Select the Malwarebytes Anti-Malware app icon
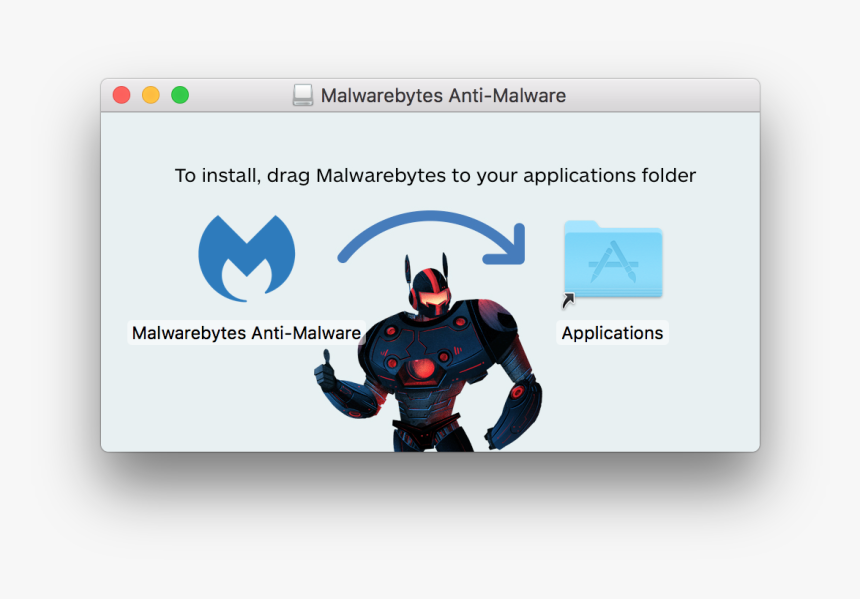 click(247, 258)
